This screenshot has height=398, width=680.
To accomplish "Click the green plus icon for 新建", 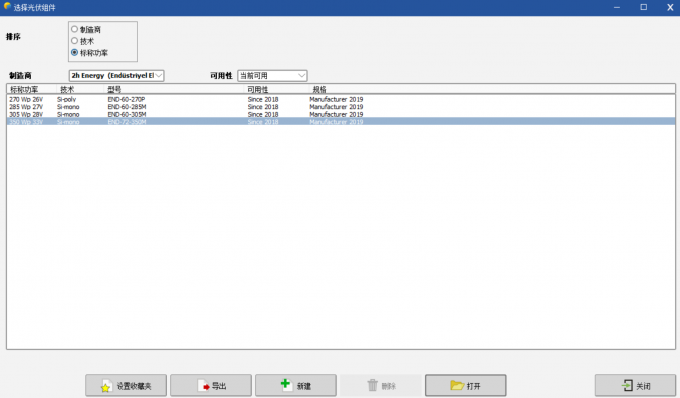I will point(285,384).
